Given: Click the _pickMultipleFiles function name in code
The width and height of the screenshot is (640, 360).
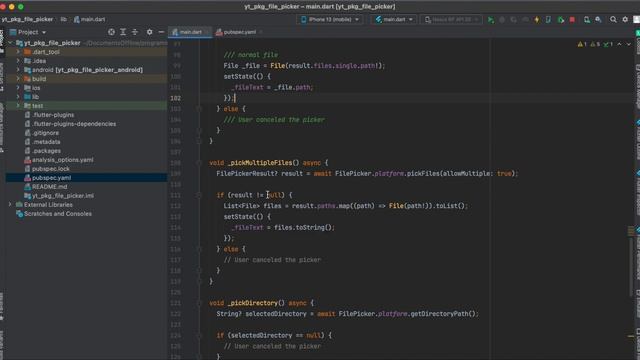Looking at the screenshot, I should coord(260,162).
